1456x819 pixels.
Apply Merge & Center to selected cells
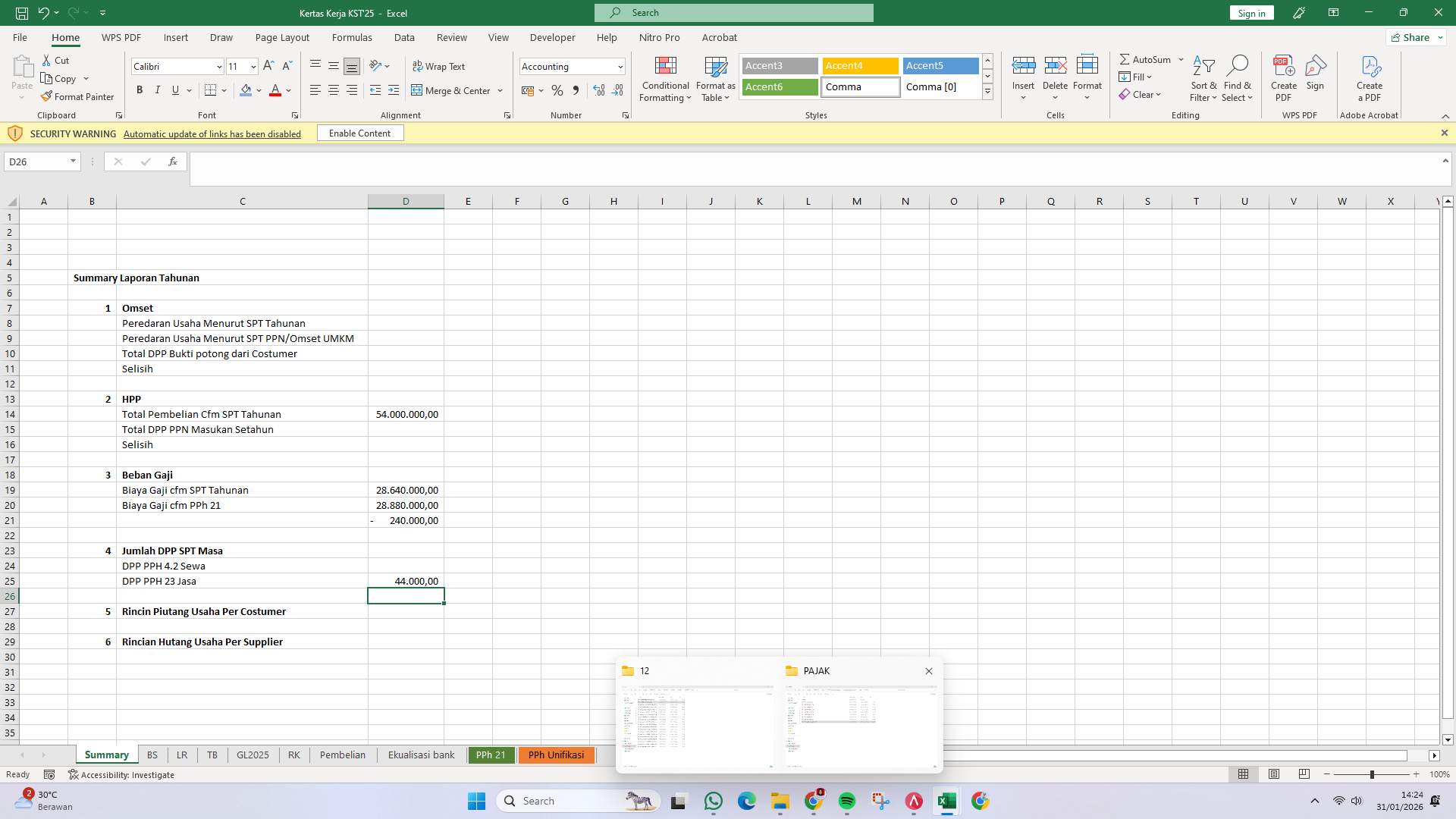coord(452,90)
